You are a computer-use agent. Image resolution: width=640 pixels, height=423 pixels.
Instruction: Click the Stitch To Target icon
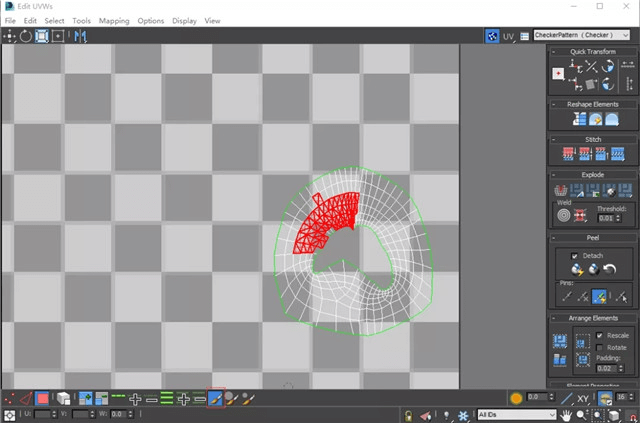pos(569,154)
